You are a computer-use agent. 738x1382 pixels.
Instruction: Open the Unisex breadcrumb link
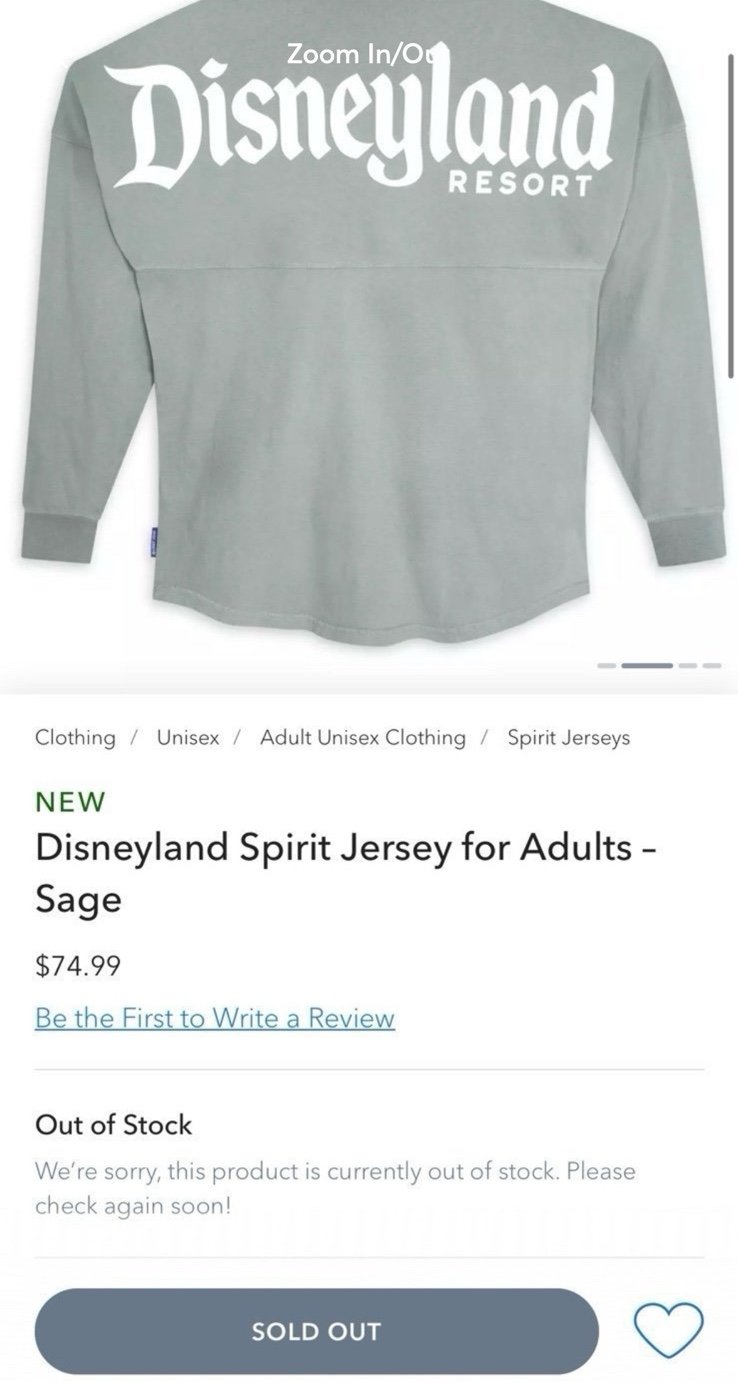tap(188, 738)
